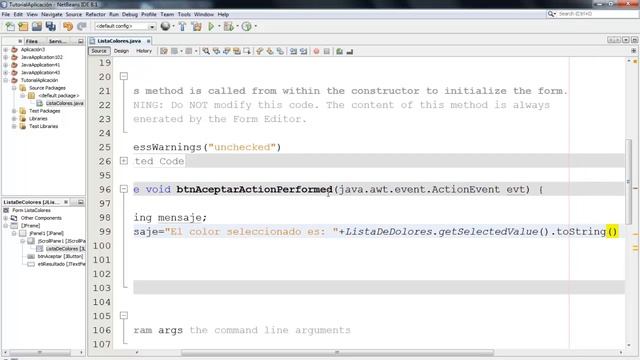Click the New File toolbar icon

[x=9, y=27]
